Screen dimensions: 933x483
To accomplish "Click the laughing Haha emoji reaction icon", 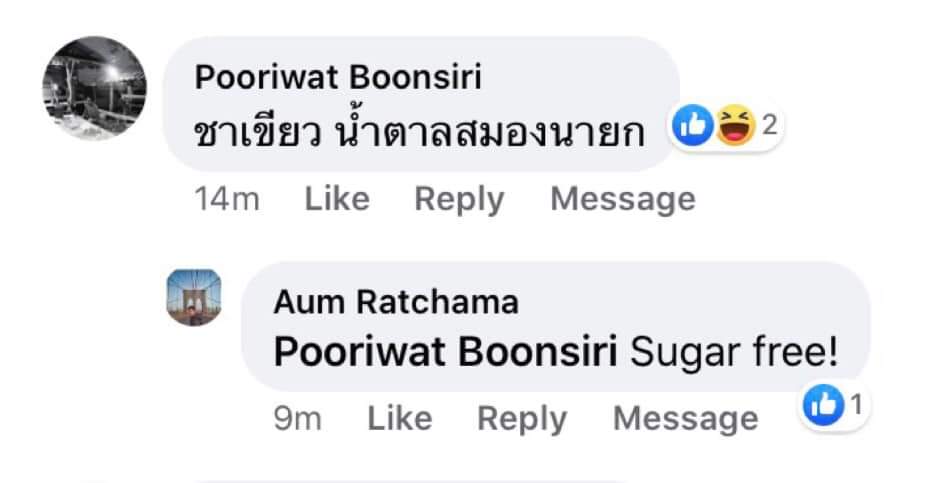I will 735,125.
